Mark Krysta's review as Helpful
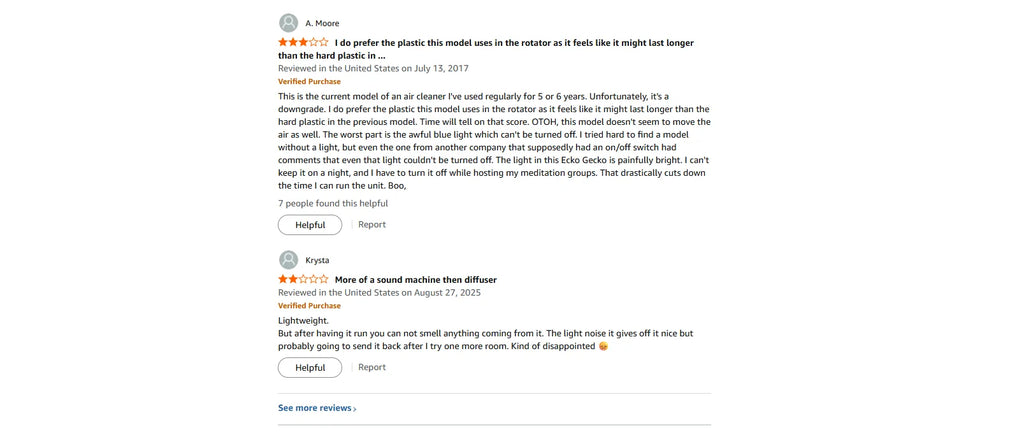Viewport: 1024px width, 437px height. click(x=310, y=367)
